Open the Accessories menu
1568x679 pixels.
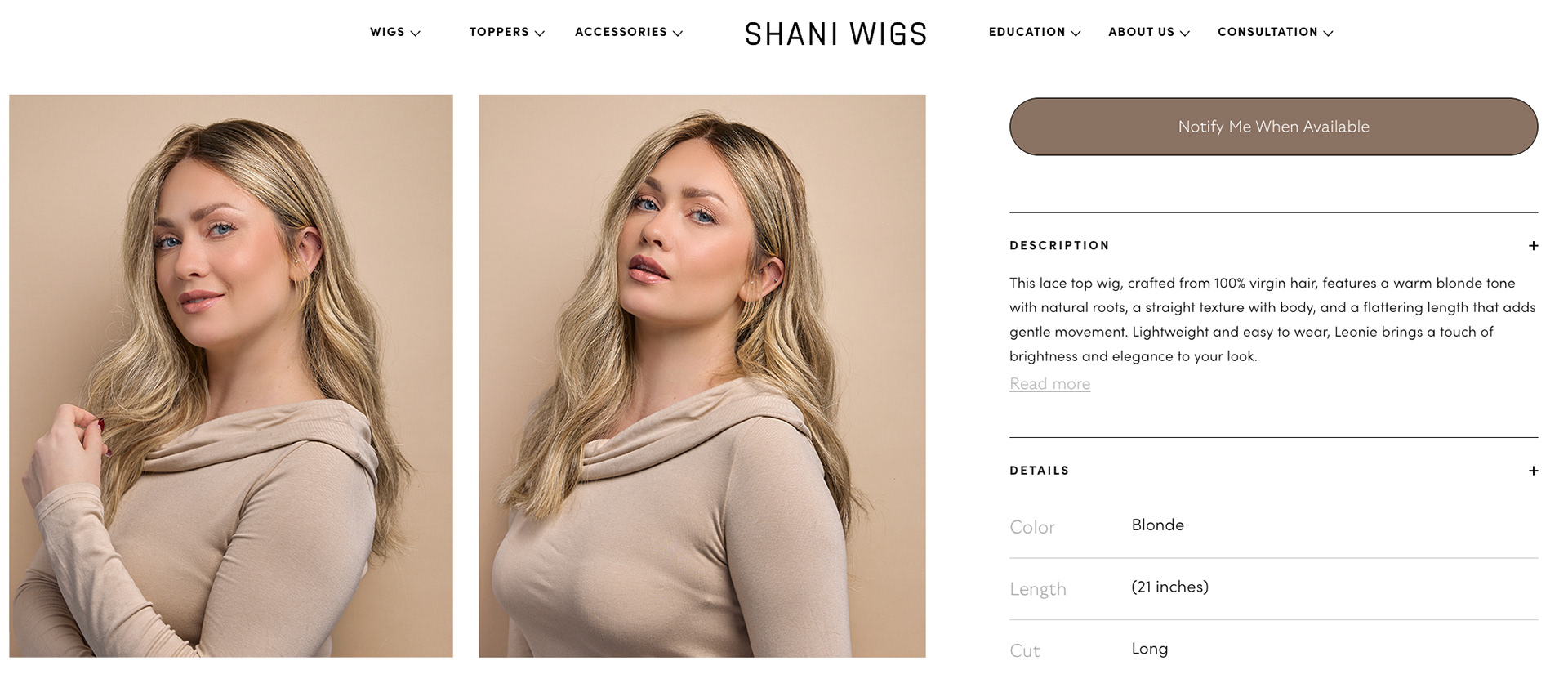(628, 32)
